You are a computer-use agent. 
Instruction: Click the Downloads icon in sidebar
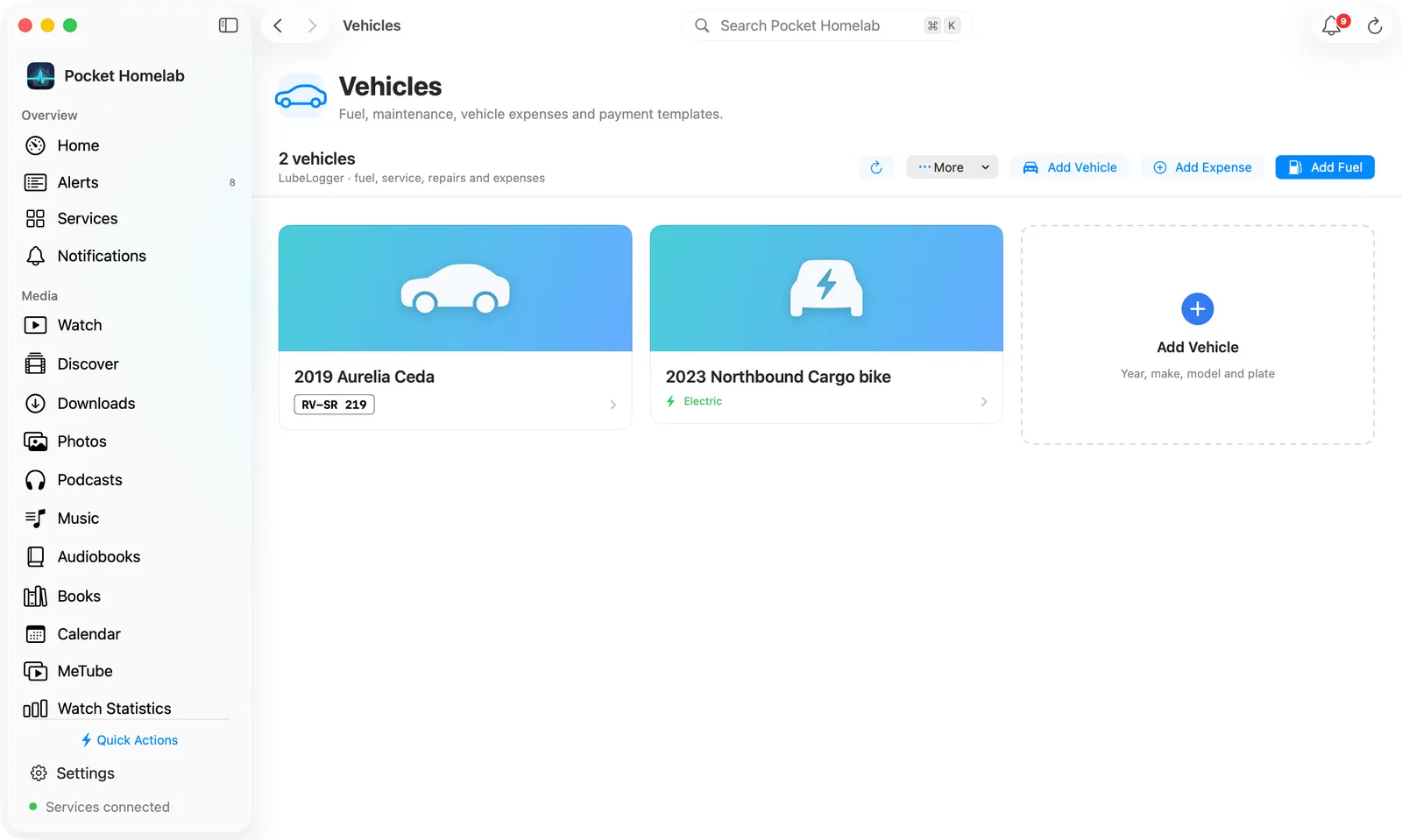35,403
